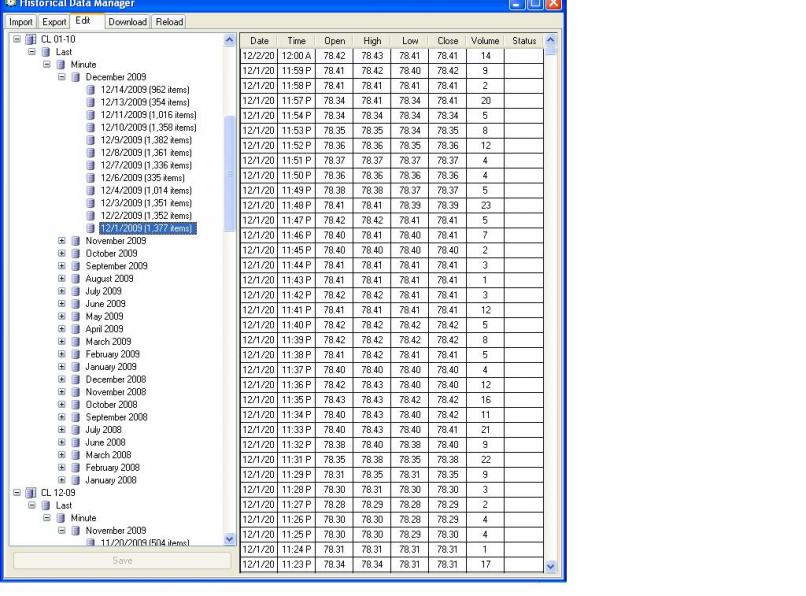
Task: Click the icon beside September 2009
Action: (76, 266)
